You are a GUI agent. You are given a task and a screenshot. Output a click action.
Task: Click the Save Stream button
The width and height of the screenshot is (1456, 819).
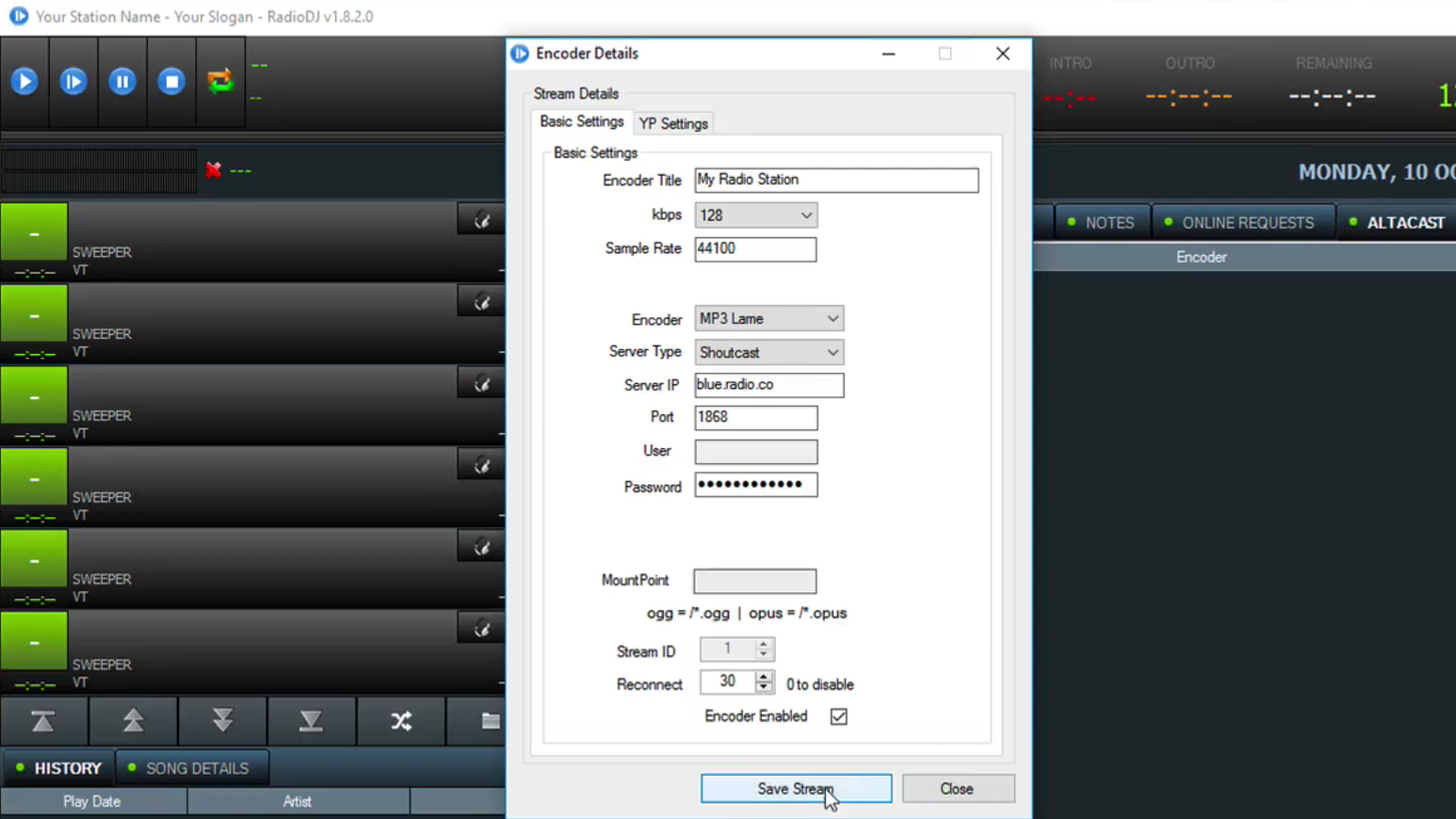pyautogui.click(x=796, y=789)
